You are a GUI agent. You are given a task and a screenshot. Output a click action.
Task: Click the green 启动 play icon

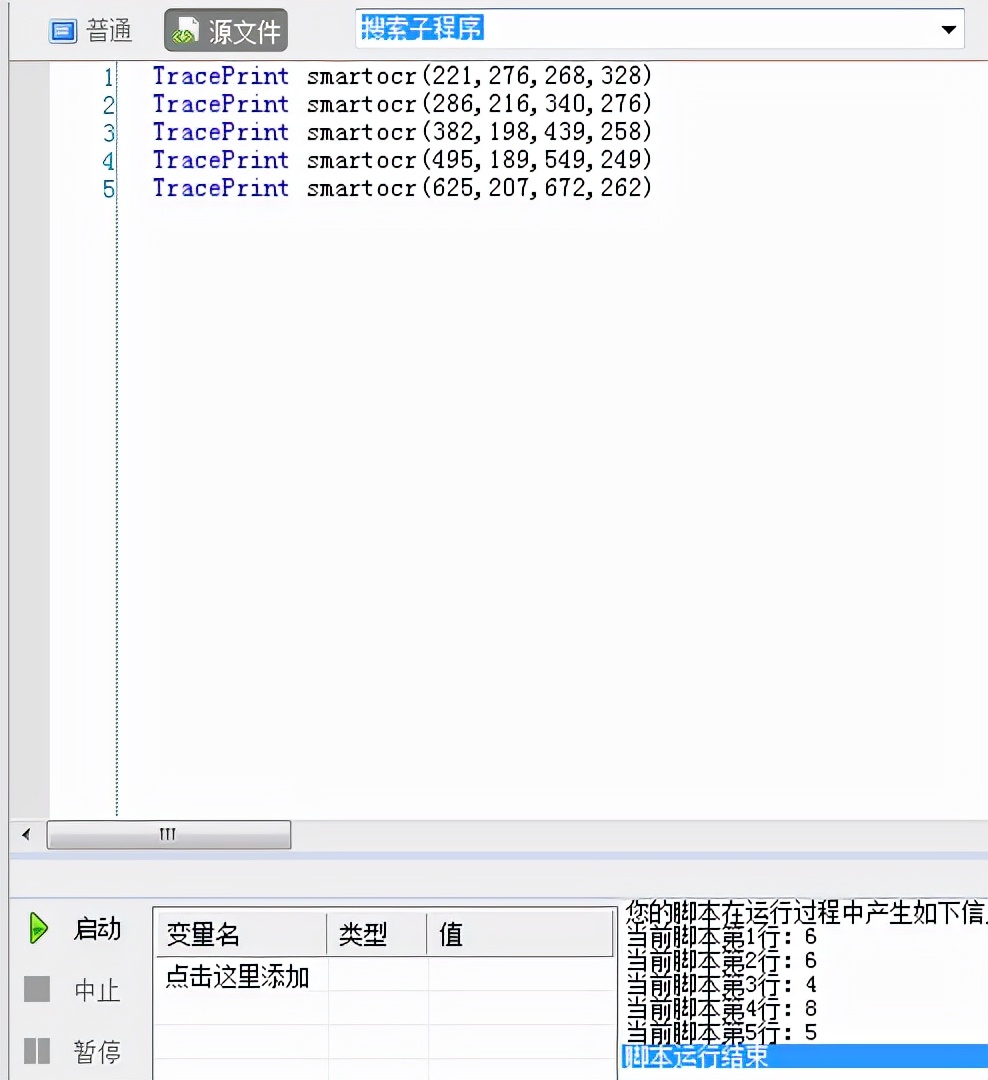coord(38,928)
